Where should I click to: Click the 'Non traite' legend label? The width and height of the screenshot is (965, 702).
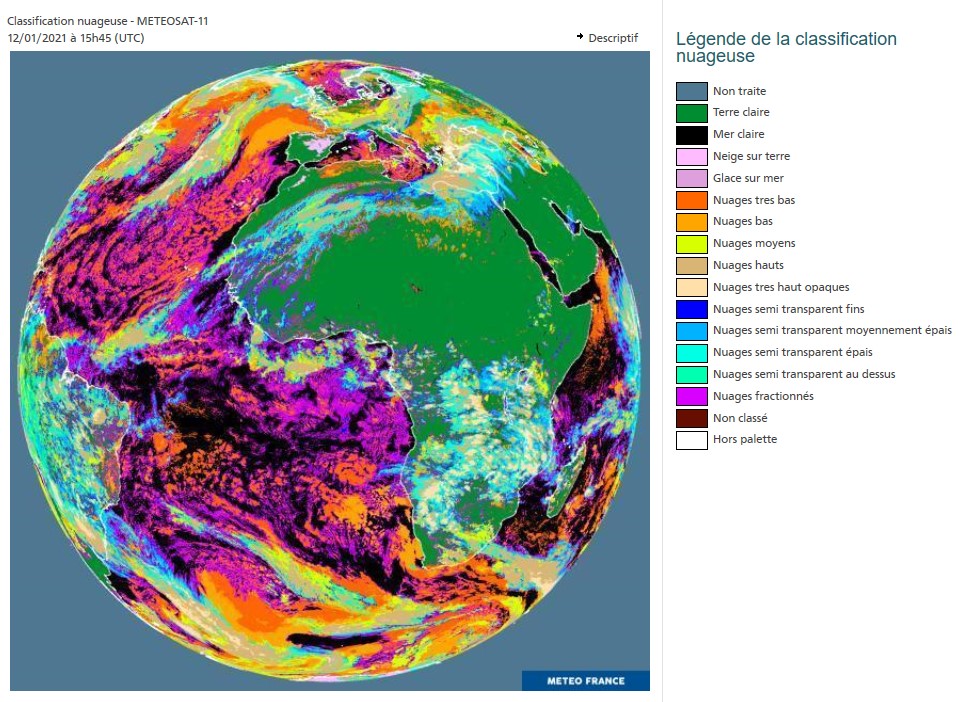(x=739, y=91)
